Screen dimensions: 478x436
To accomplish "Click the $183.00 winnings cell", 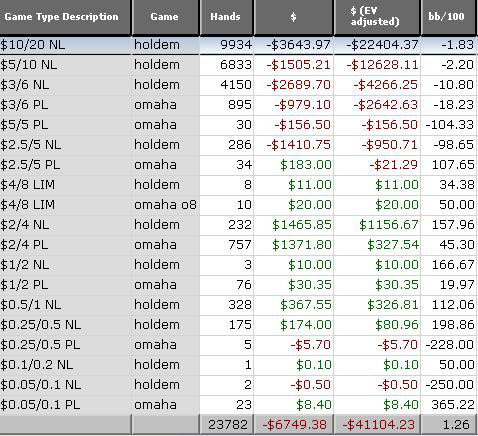I will coord(294,165).
